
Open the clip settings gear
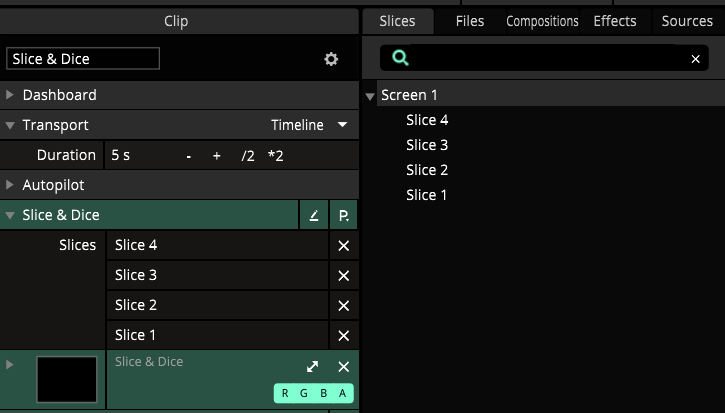[331, 59]
